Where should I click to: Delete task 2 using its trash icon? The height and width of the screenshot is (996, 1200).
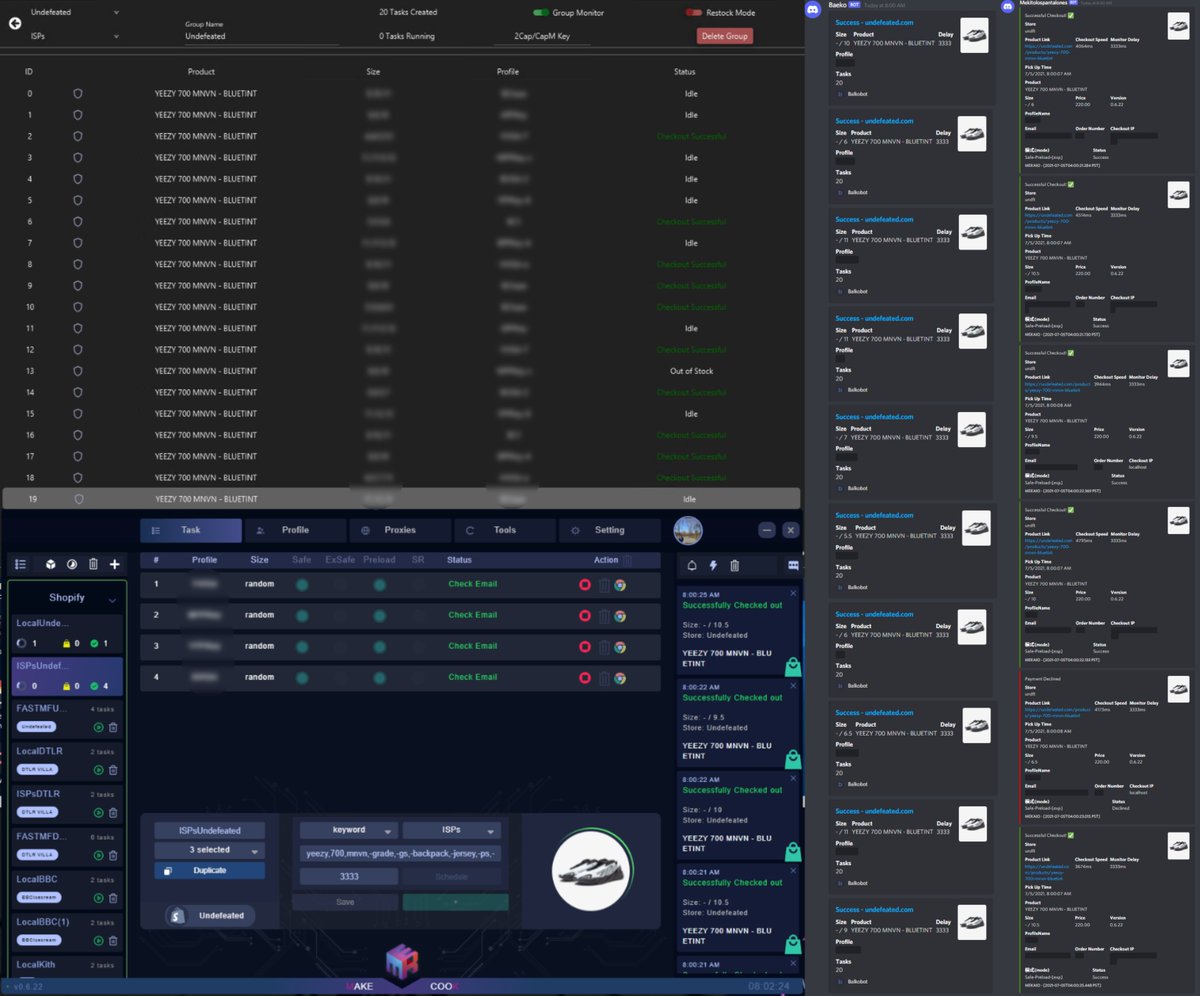coord(604,616)
